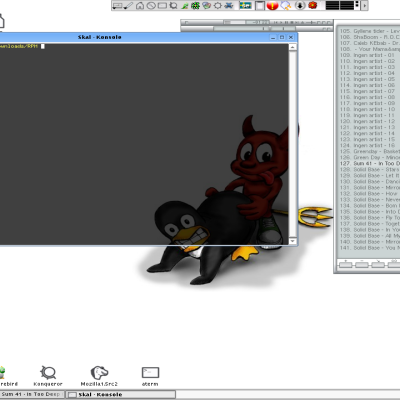Select playlist entry 128 Solid Base - Stars

369,169
